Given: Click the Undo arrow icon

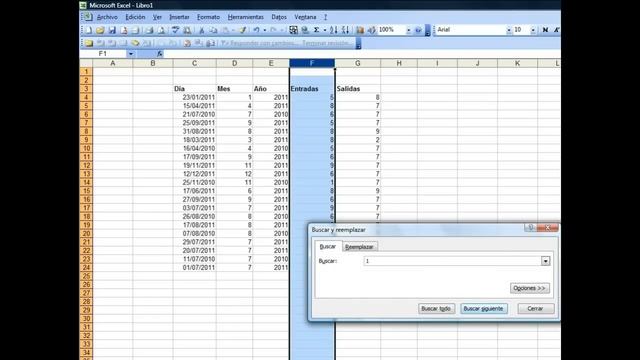Looking at the screenshot, I should [x=256, y=30].
